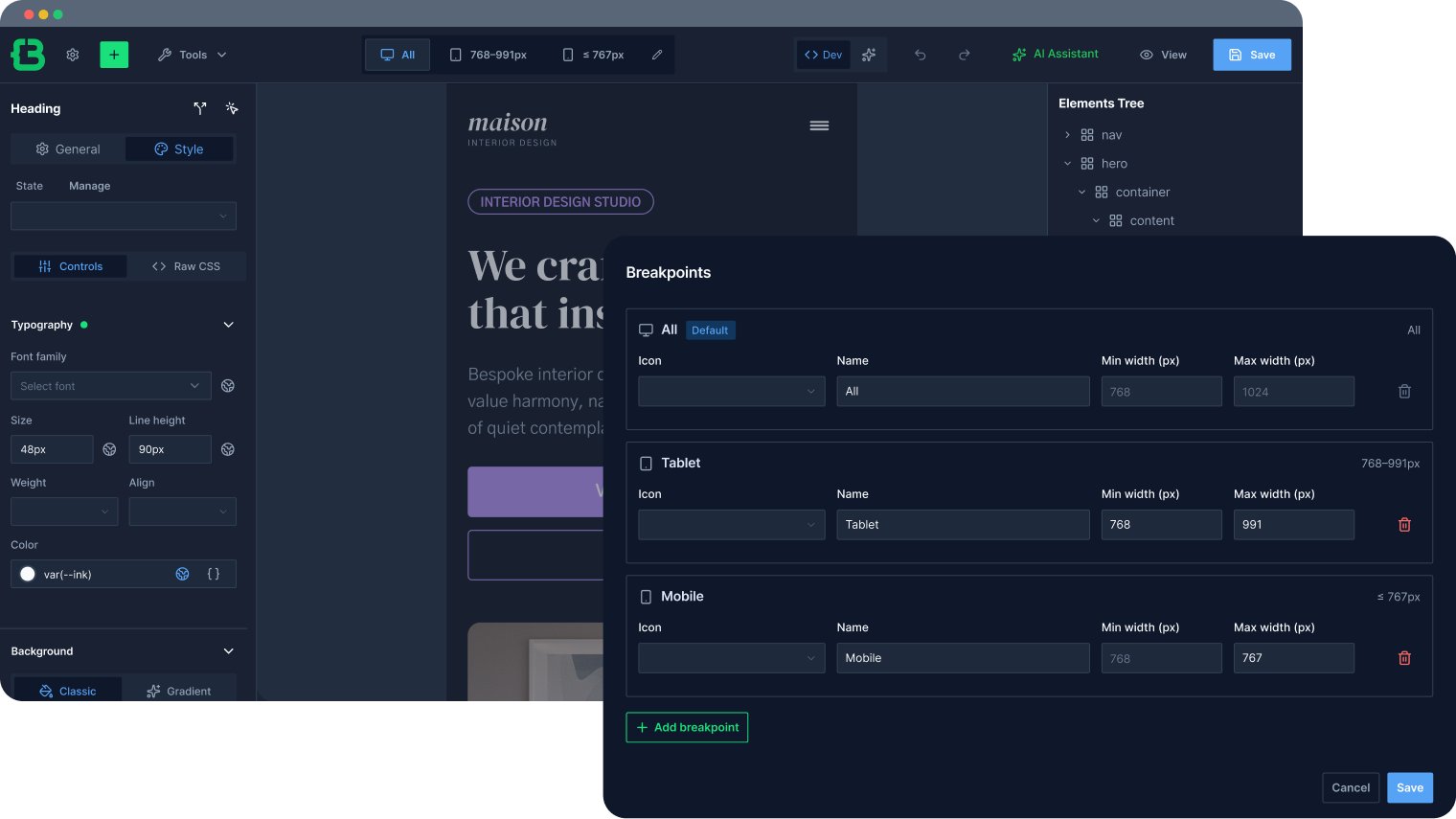Open settings gear in top toolbar
The width and height of the screenshot is (1456, 819).
(73, 55)
